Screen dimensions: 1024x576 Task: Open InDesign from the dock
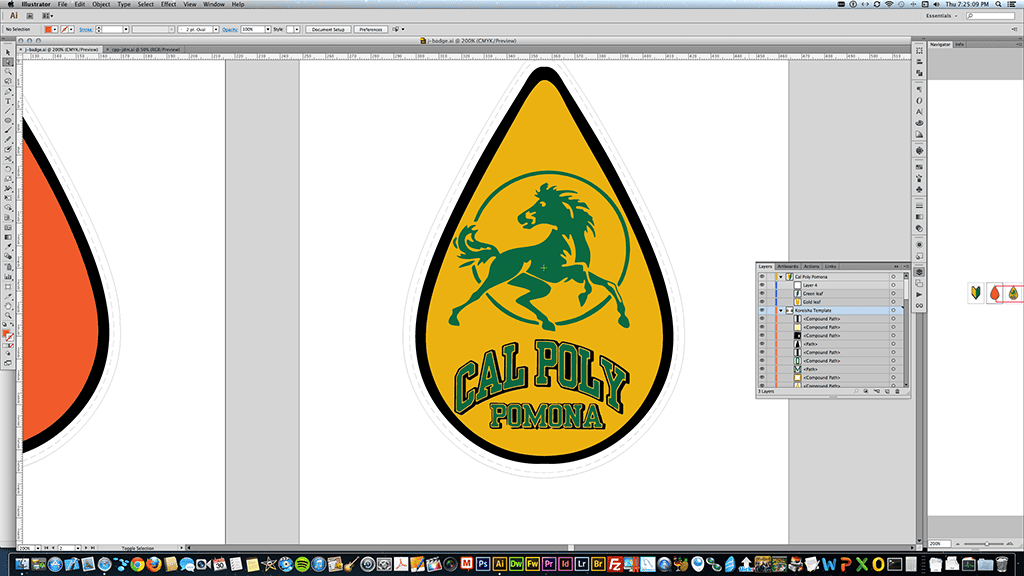[565, 564]
